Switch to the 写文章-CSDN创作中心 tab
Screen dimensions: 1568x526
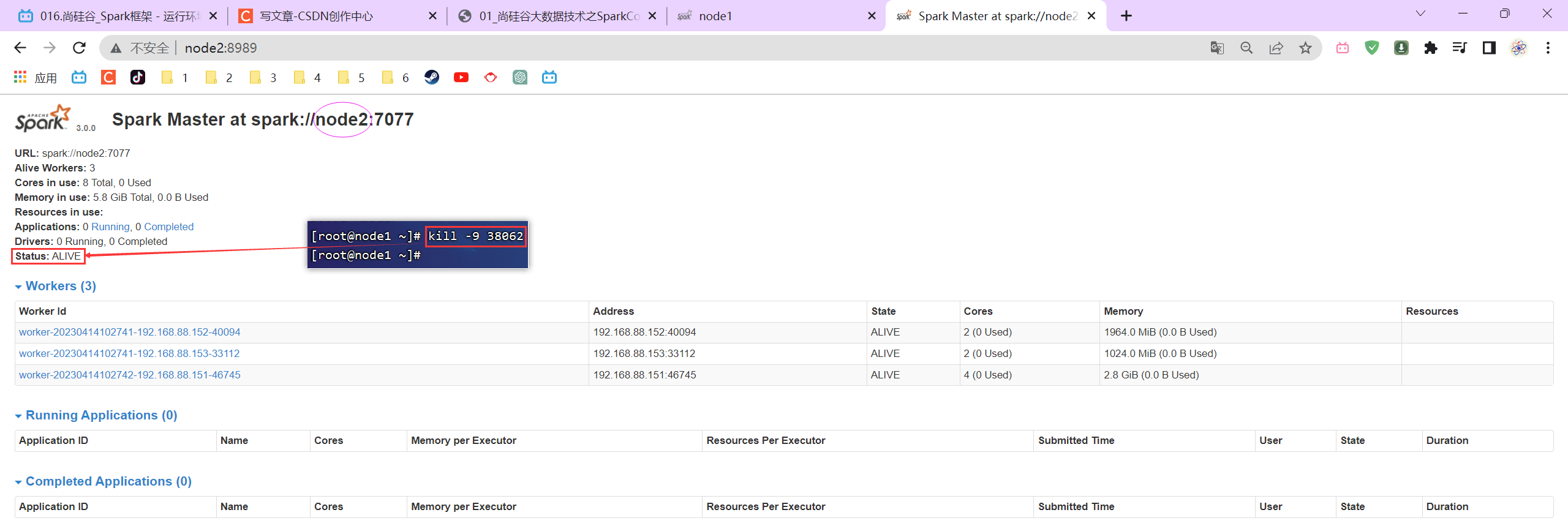point(337,16)
